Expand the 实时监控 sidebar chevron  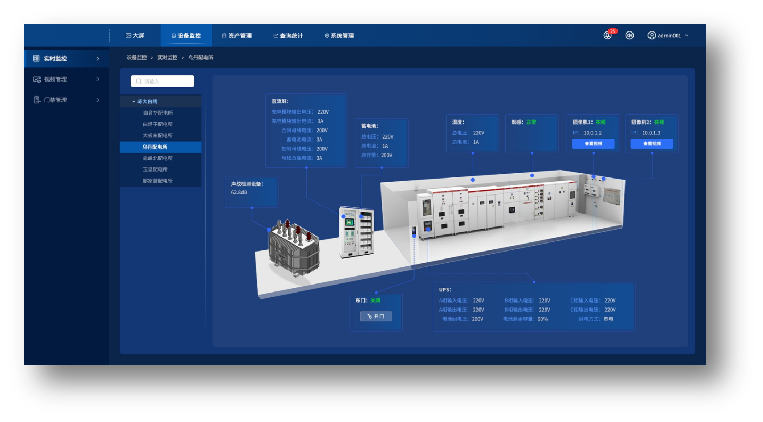point(98,59)
